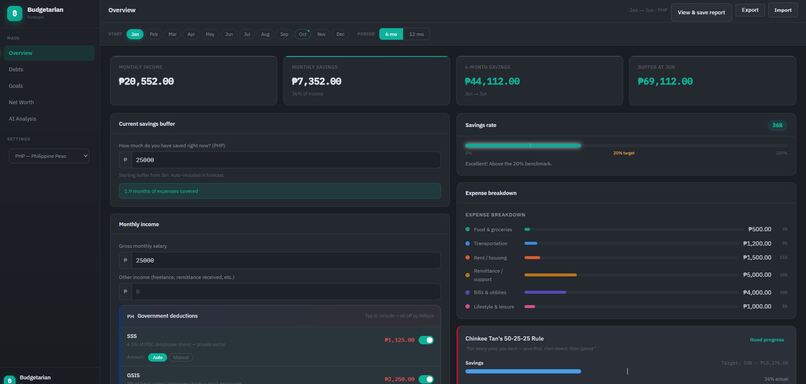The width and height of the screenshot is (806, 384).
Task: Select Mar as start month
Action: [x=172, y=34]
